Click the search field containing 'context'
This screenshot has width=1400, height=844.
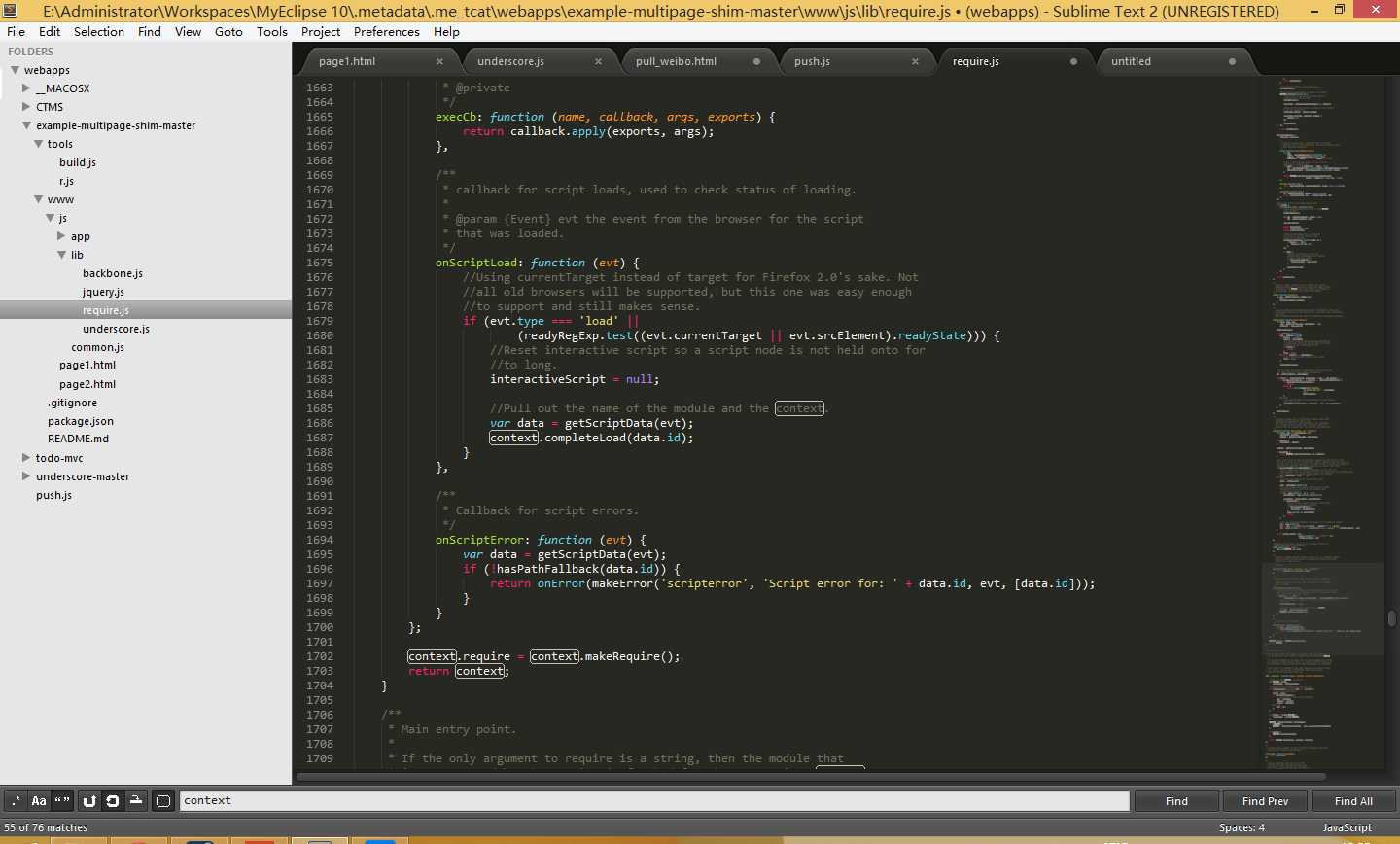pos(654,801)
